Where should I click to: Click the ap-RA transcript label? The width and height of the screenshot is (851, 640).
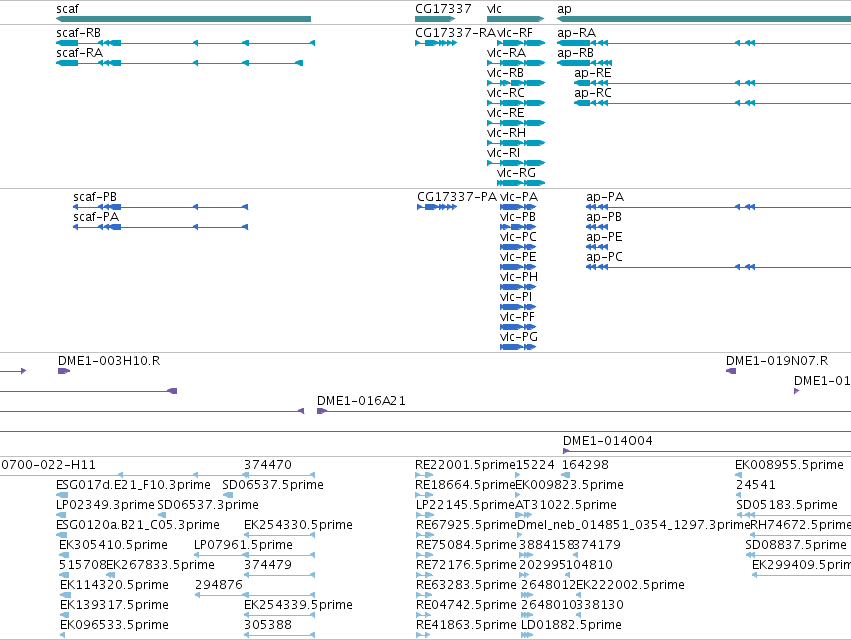point(576,33)
